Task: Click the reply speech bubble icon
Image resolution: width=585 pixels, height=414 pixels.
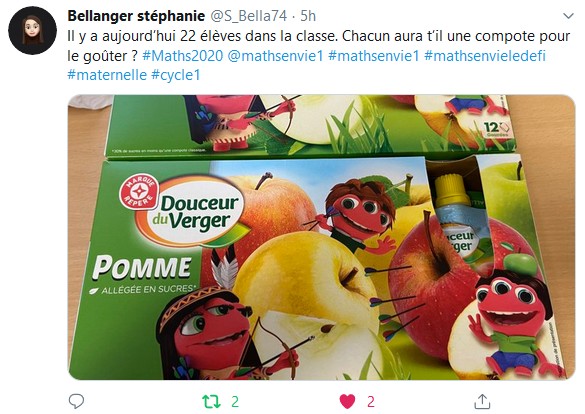Action: tap(76, 401)
